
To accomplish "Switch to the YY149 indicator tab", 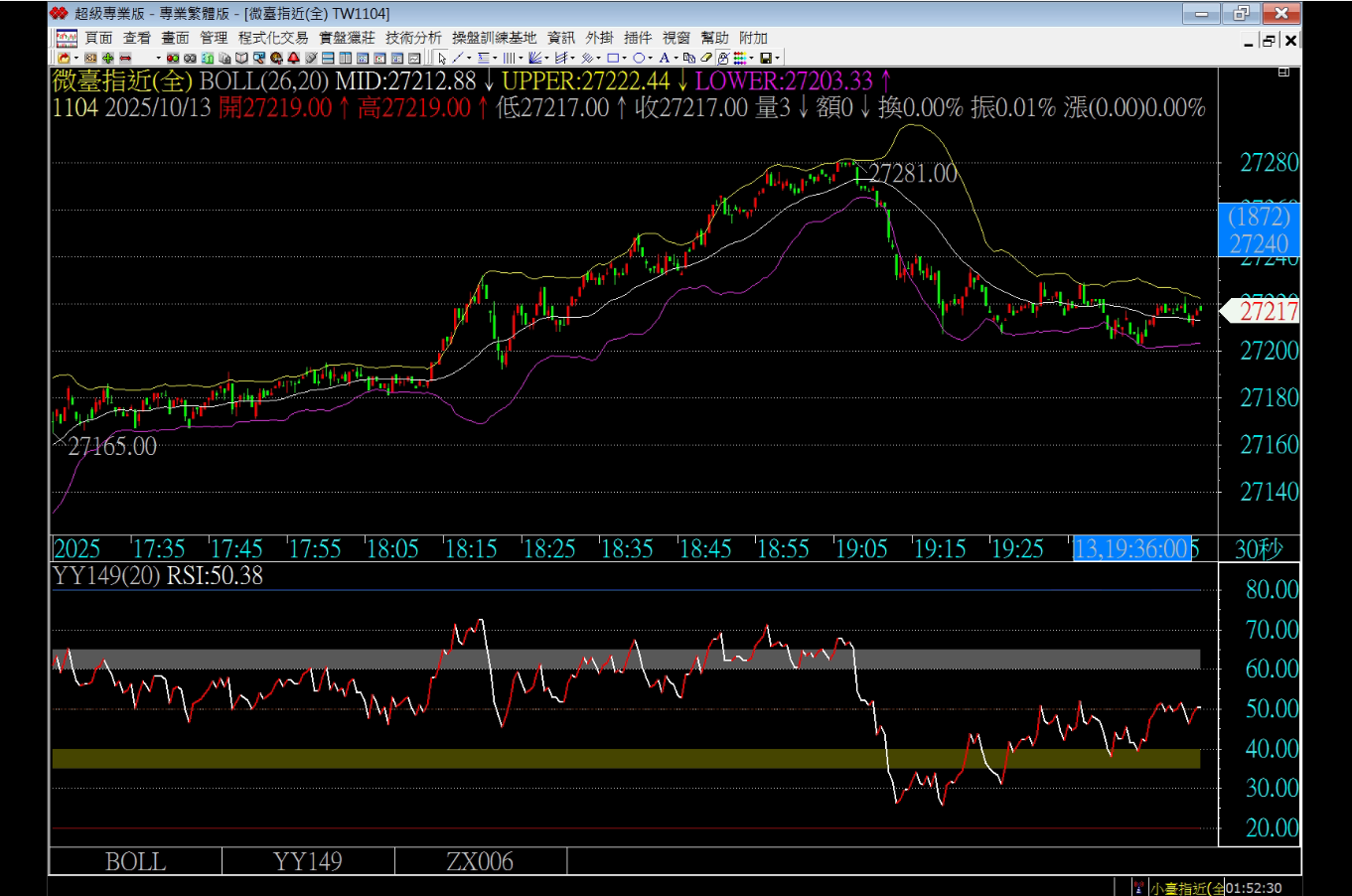I will (x=308, y=861).
